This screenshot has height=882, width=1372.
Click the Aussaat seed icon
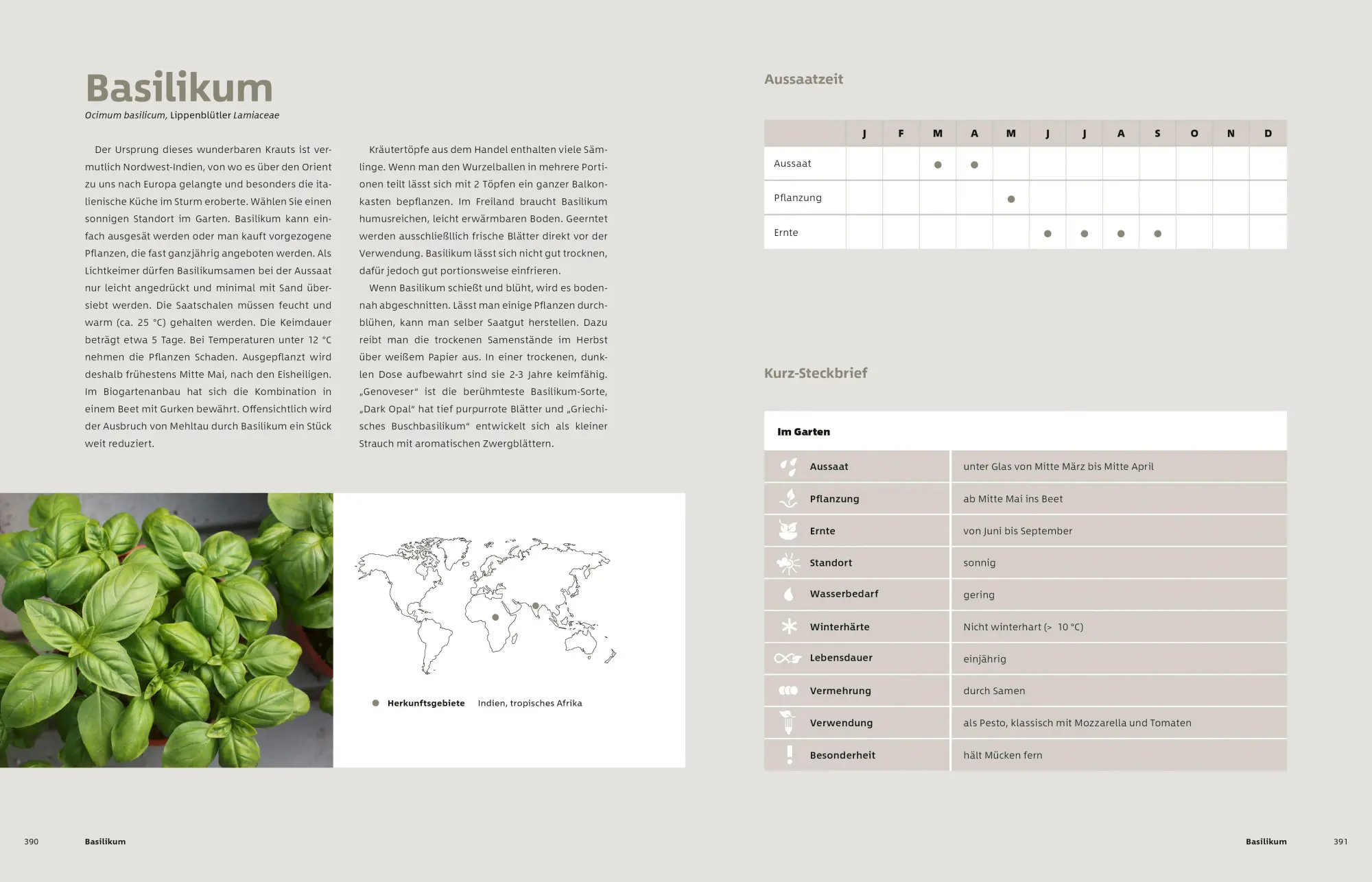[789, 467]
